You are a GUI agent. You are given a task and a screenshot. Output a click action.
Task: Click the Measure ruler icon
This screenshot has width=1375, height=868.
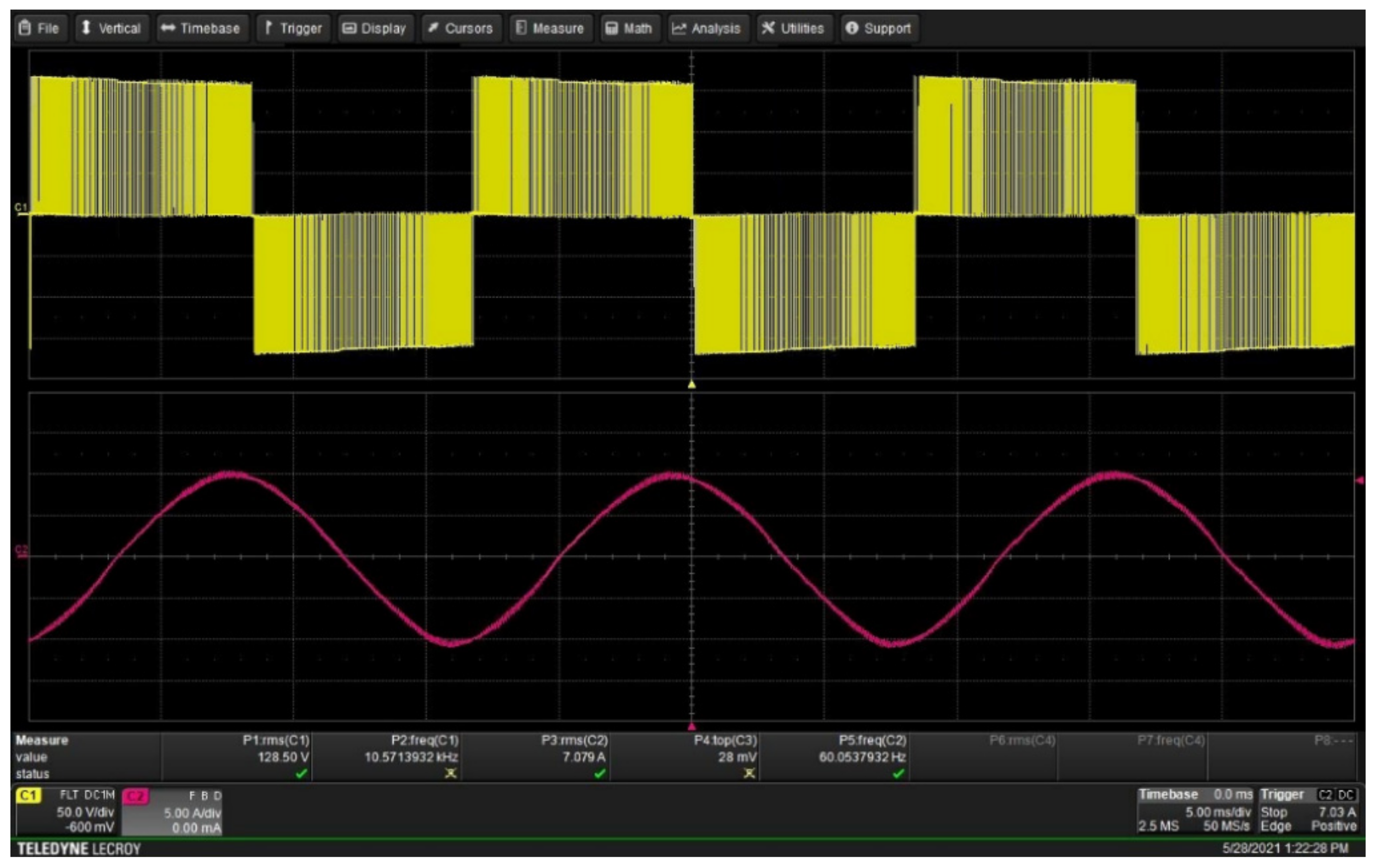point(521,27)
